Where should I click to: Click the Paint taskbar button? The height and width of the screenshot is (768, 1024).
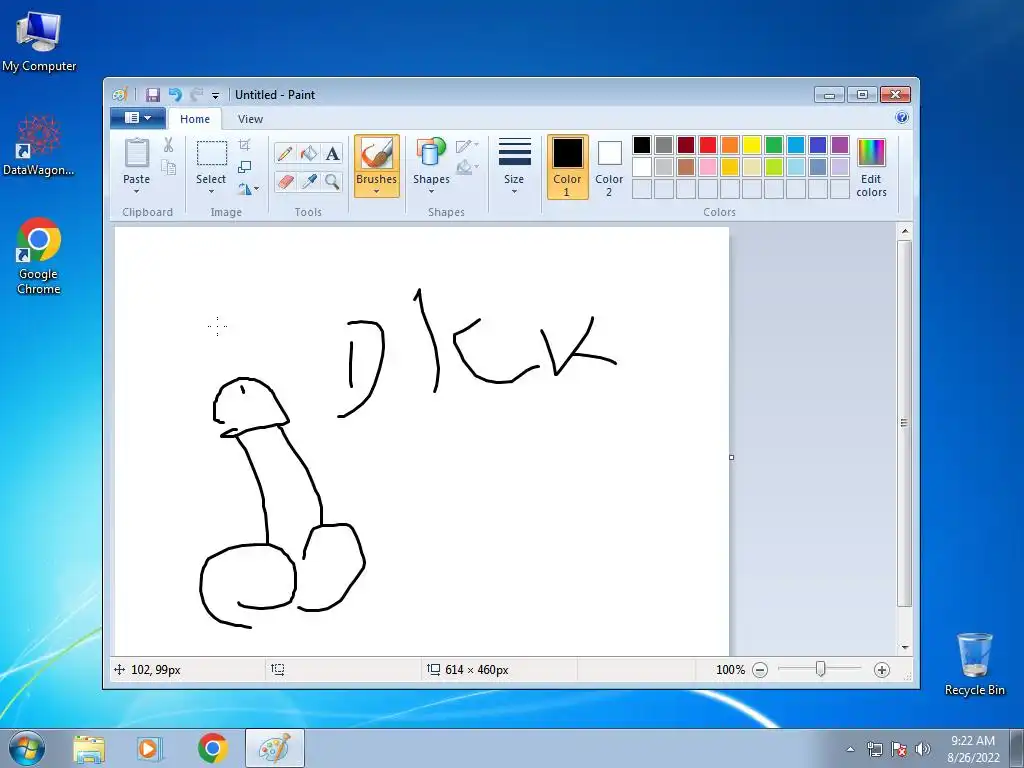point(274,749)
